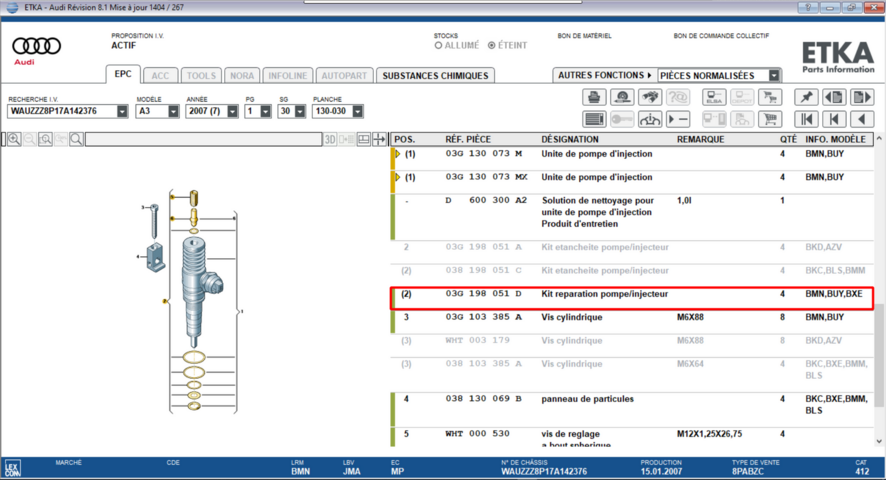Screen dimensions: 886x480
Task: Click the horizontal expand-arrow icon
Action: [x=379, y=139]
